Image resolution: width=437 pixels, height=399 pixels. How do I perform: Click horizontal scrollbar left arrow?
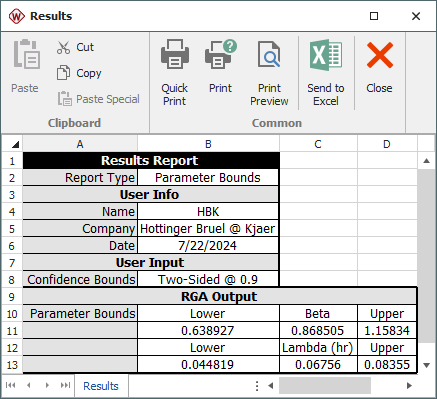click(x=271, y=386)
